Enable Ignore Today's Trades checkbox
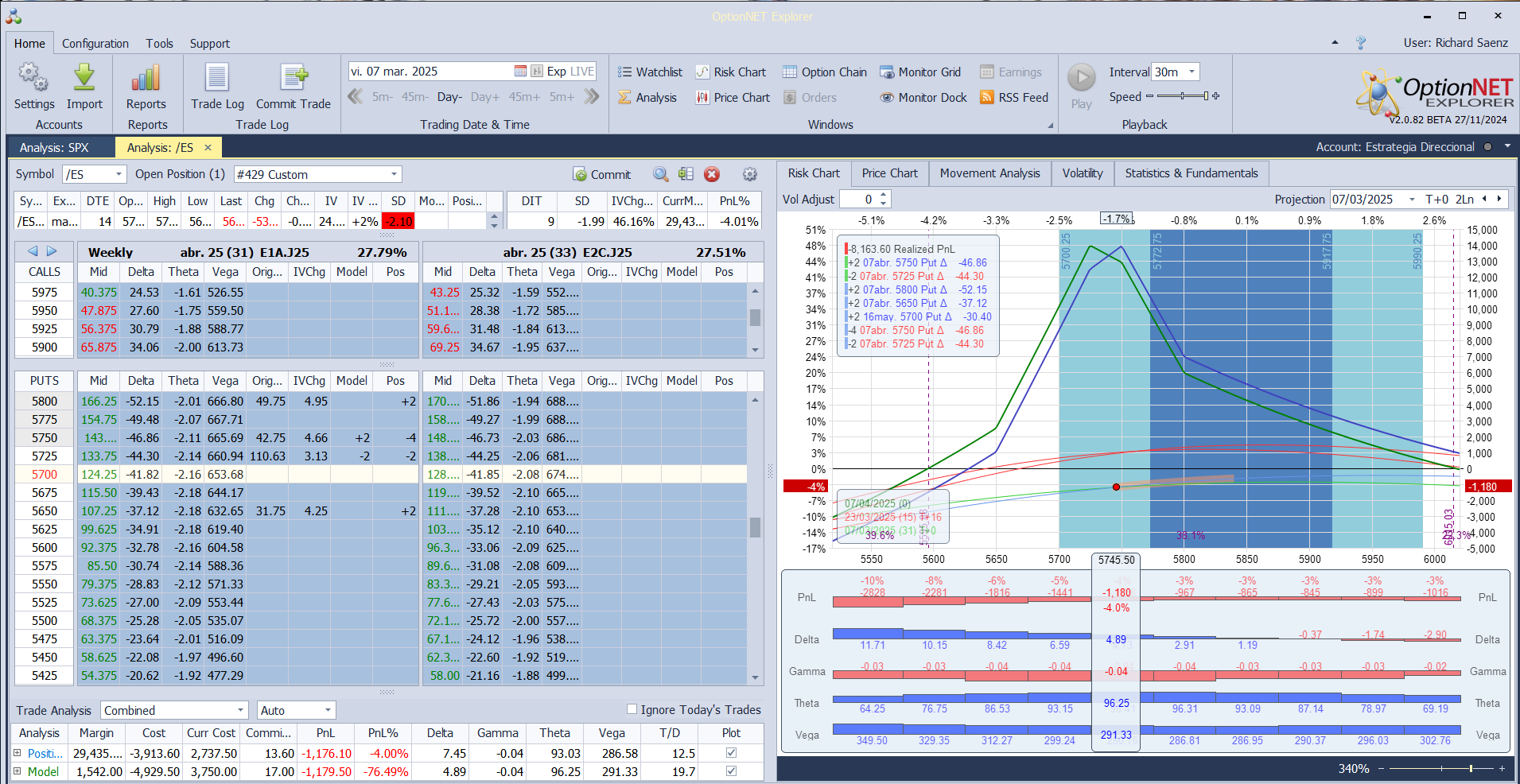Viewport: 1520px width, 784px height. (632, 709)
